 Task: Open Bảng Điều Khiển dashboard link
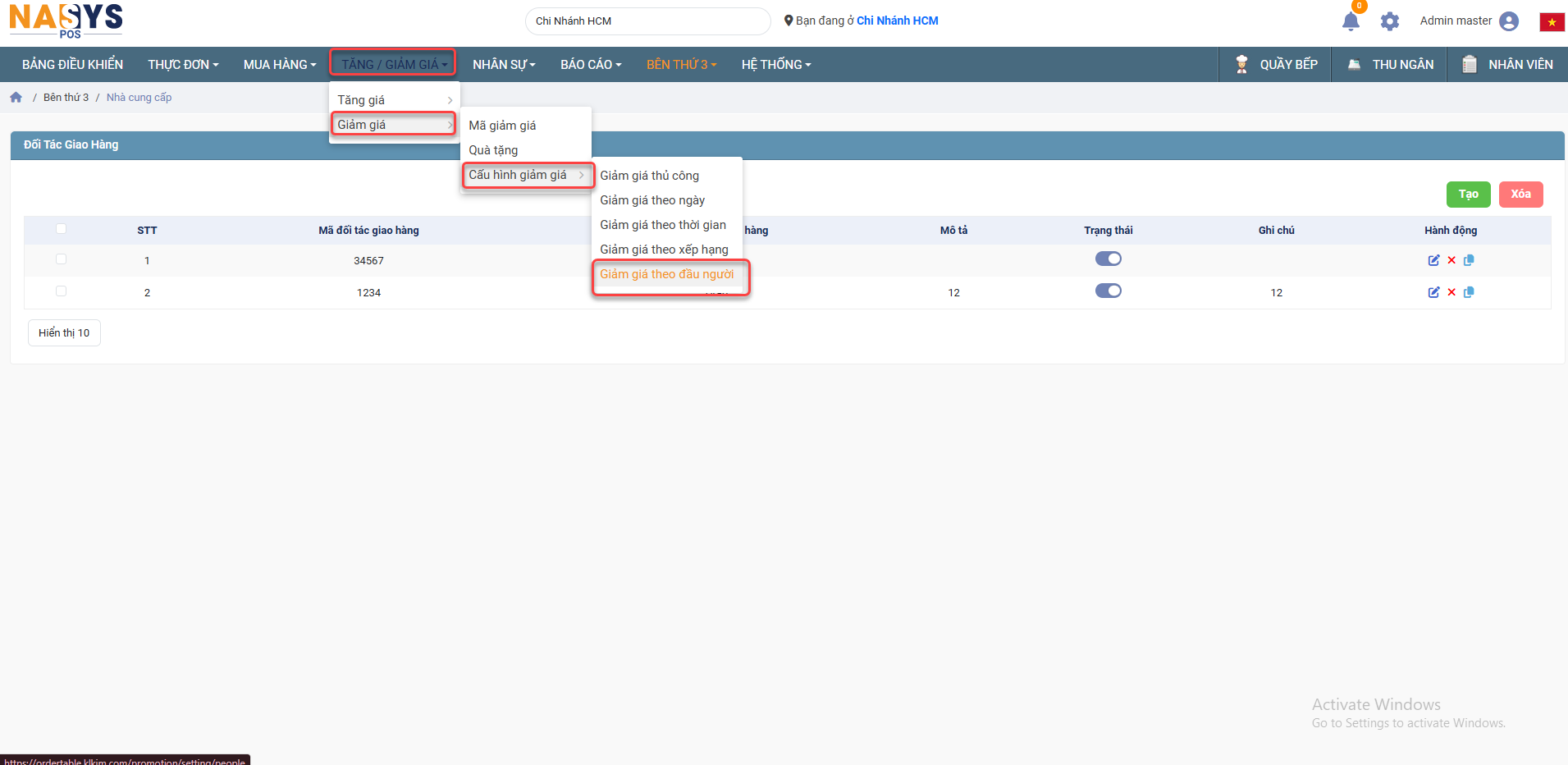(72, 64)
